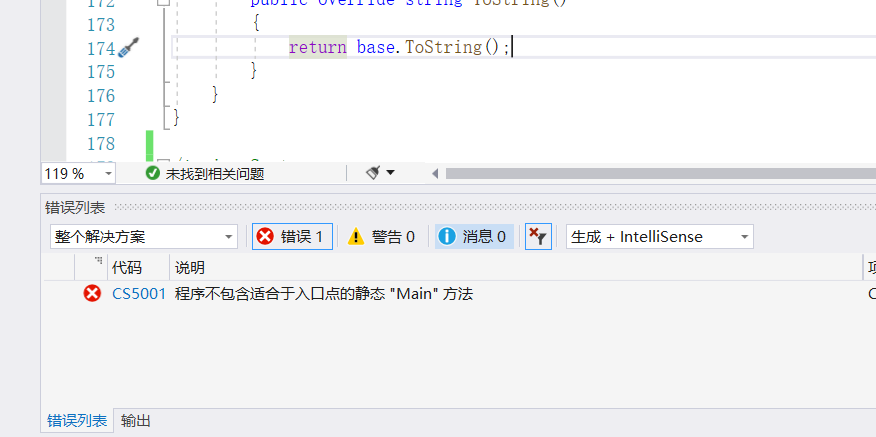This screenshot has height=437, width=876.
Task: Click the green check 未找到相关问题 indicator
Action: click(204, 174)
